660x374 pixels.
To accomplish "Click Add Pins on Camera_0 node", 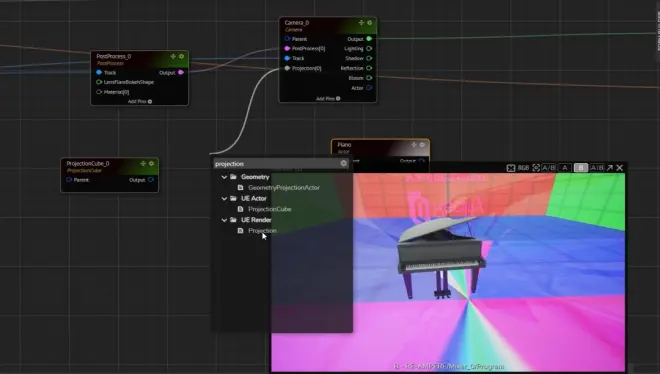I will pyautogui.click(x=328, y=99).
